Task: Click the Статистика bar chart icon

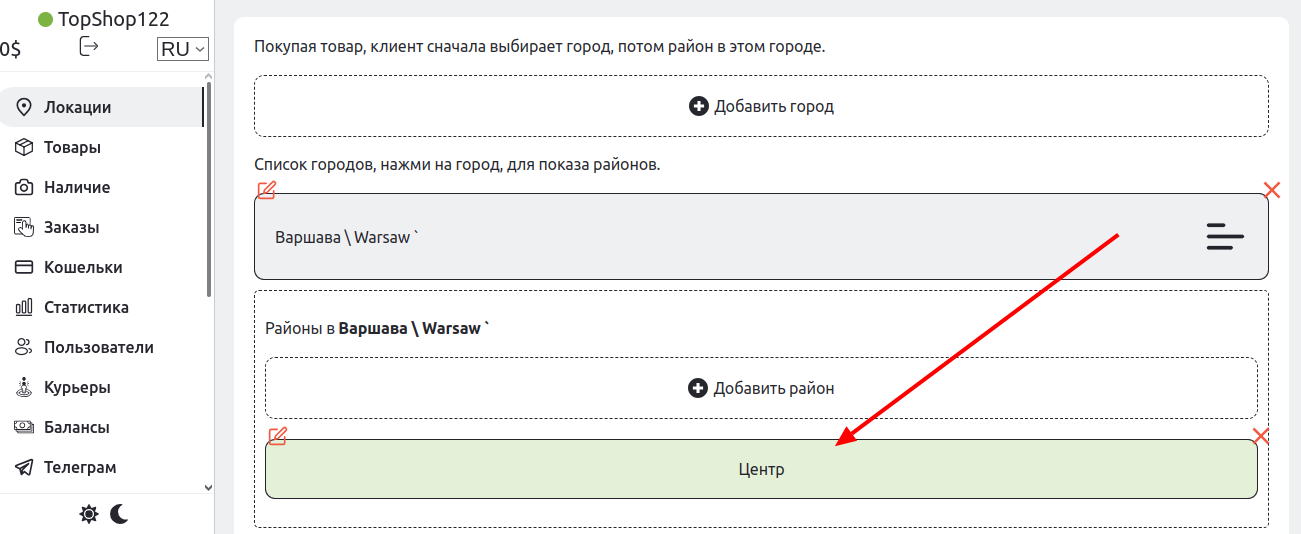Action: pos(24,307)
